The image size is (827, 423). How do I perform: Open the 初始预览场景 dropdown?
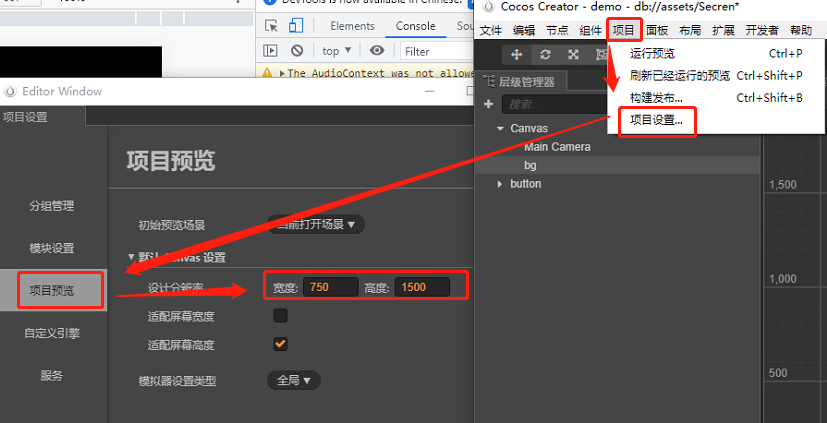point(316,224)
